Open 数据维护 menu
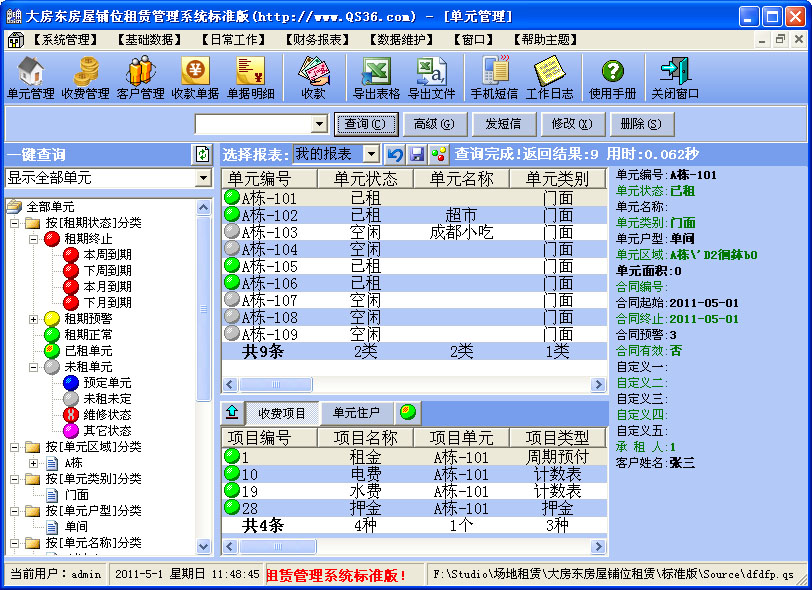 pos(401,40)
